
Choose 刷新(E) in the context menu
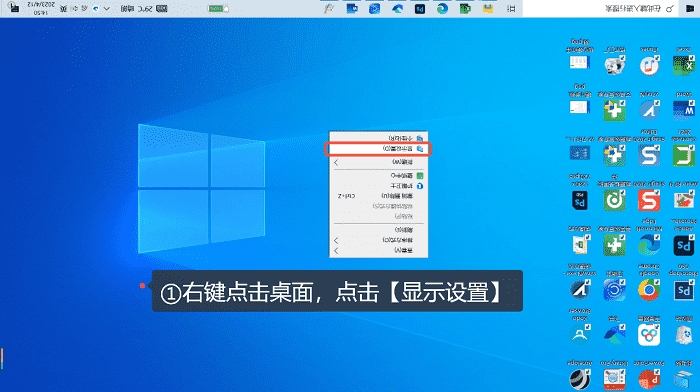[x=379, y=230]
